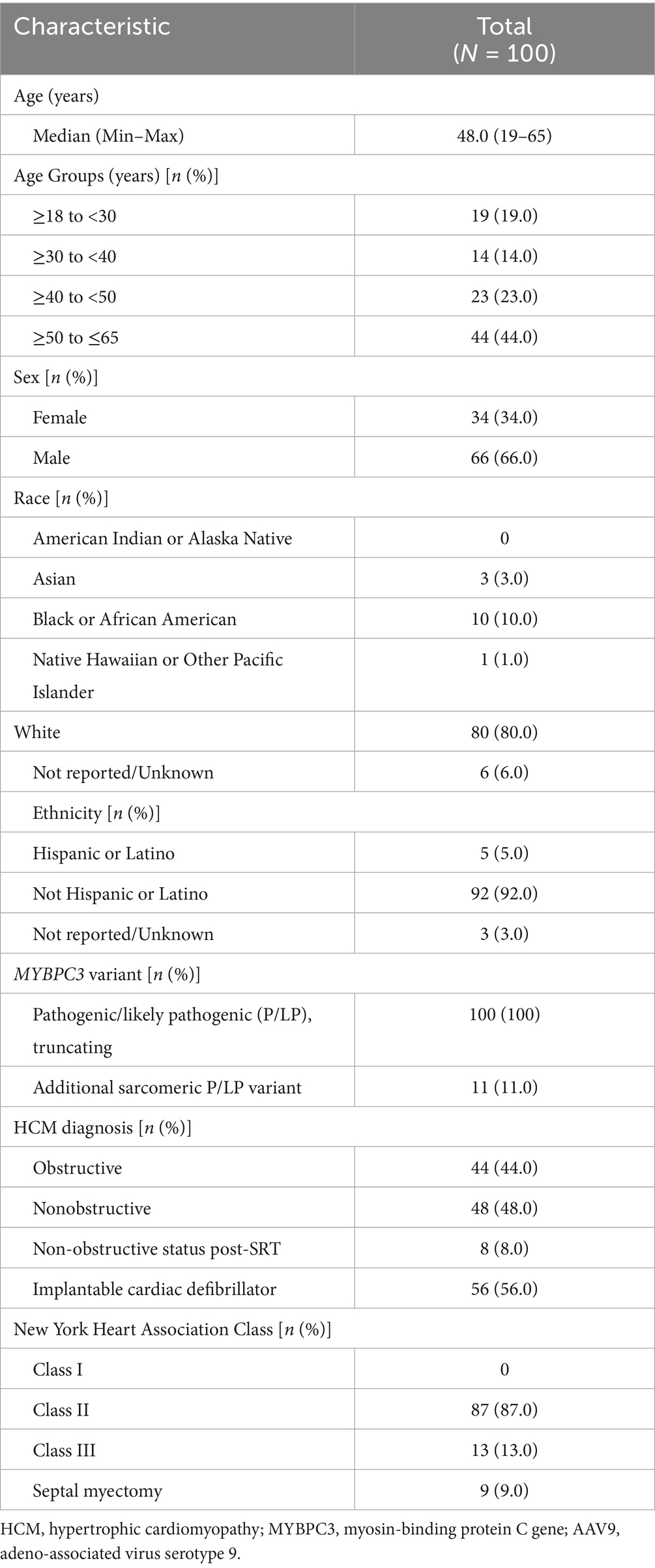The image size is (655, 1568).
Task: Click the Implantable cardiac defibrillator value
Action: pos(504,1289)
